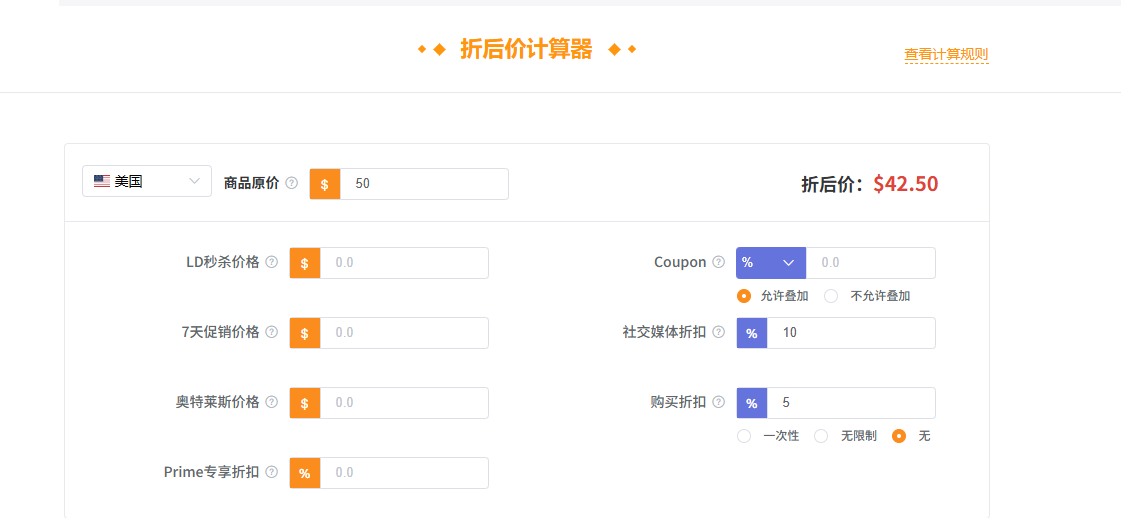This screenshot has width=1121, height=518.
Task: Focus the Prime专享折扣 percent input
Action: pyautogui.click(x=404, y=473)
